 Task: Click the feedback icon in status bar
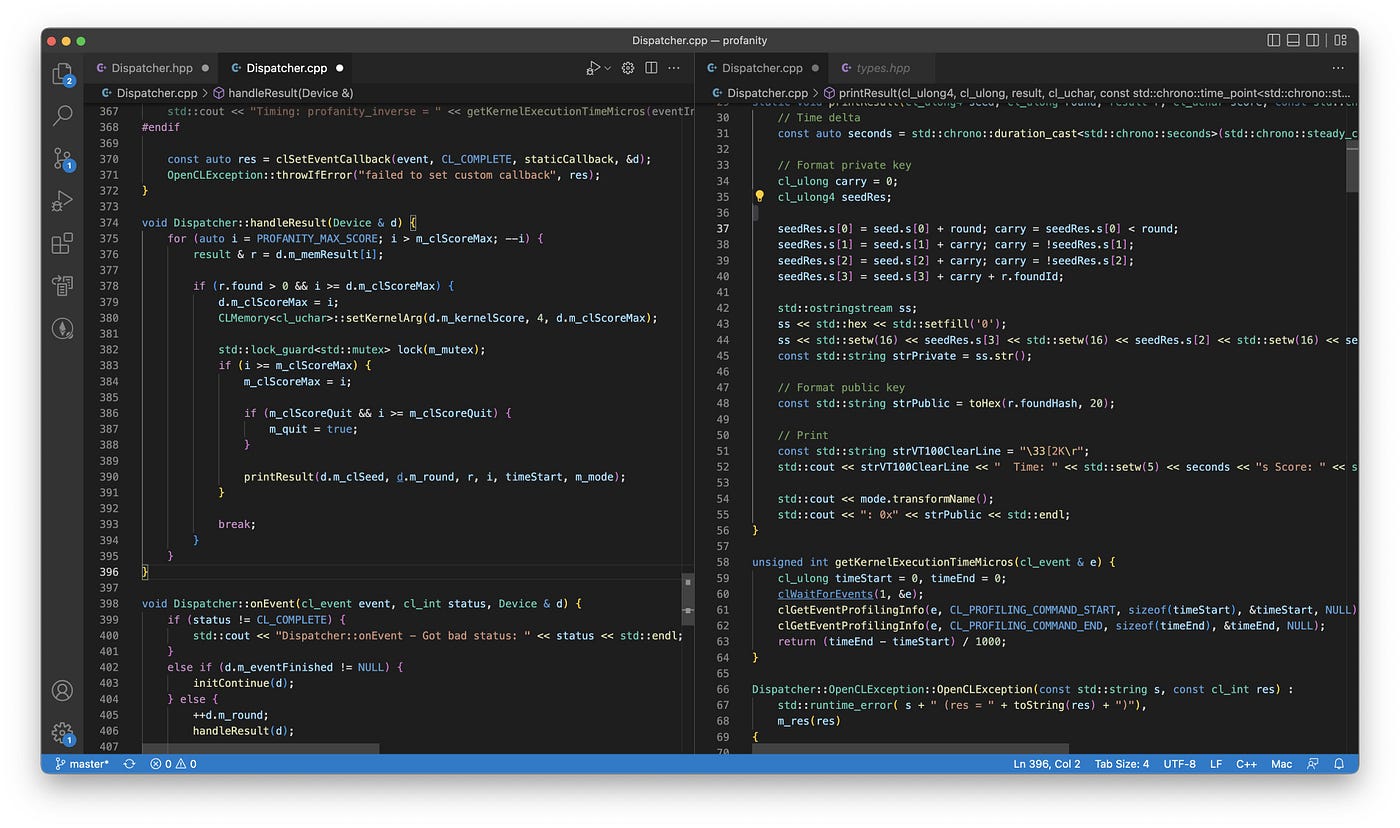[1313, 764]
